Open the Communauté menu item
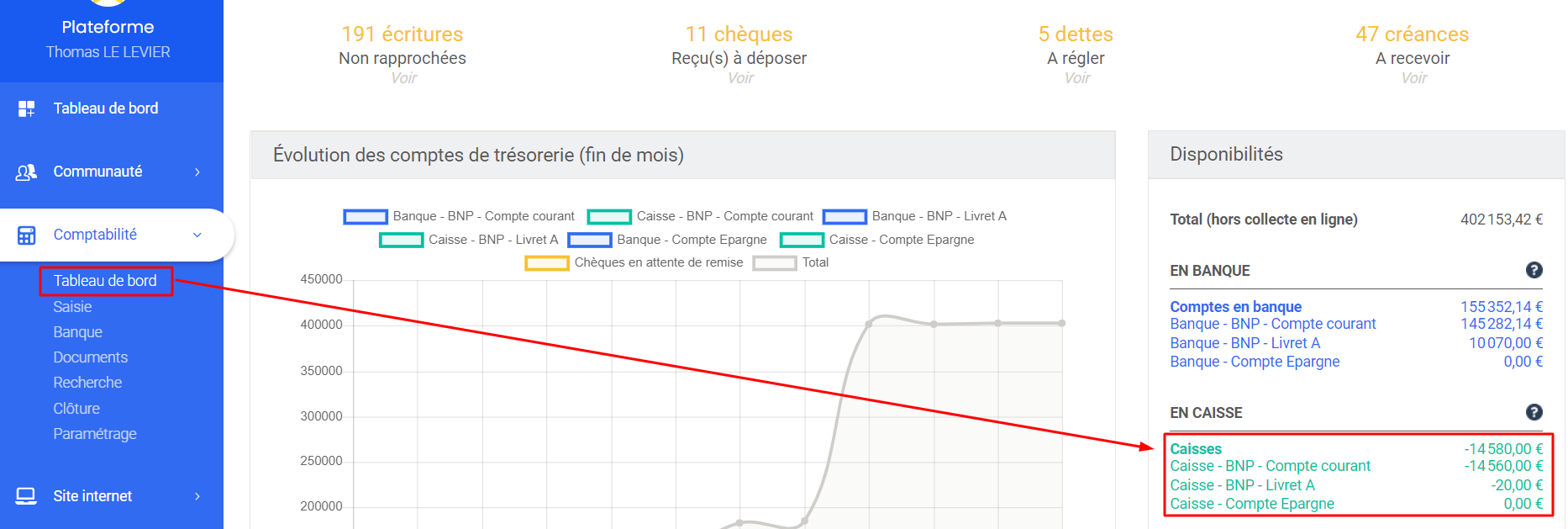 97,172
